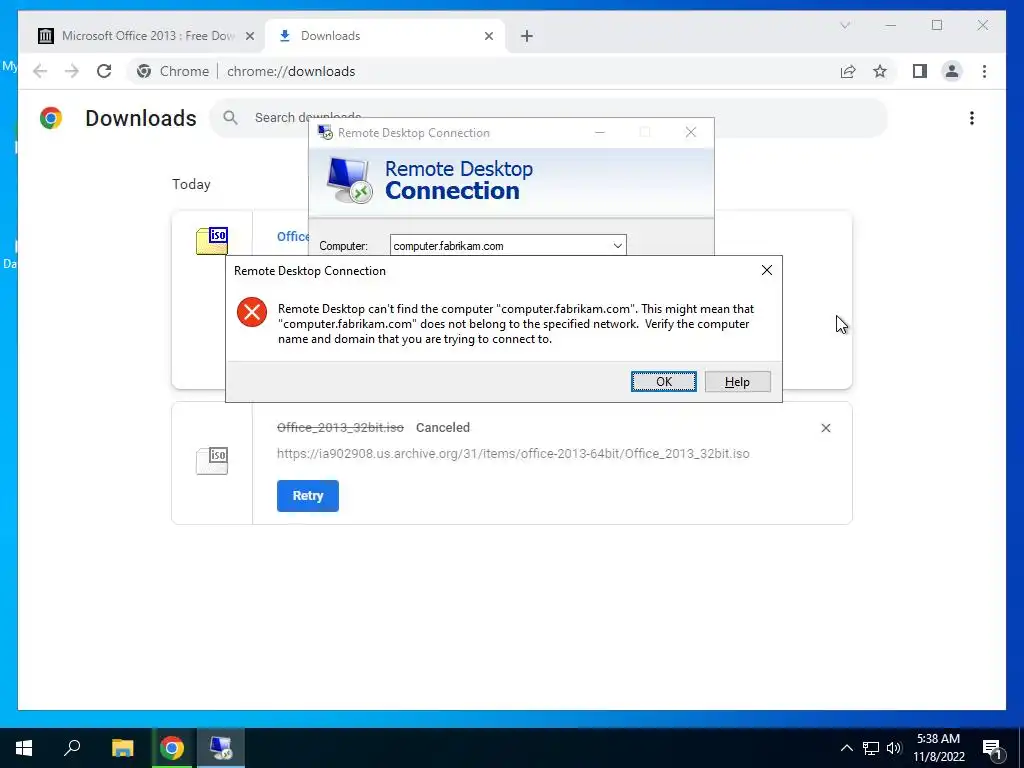This screenshot has height=768, width=1024.
Task: Open Chrome's main three-dot menu
Action: click(984, 71)
